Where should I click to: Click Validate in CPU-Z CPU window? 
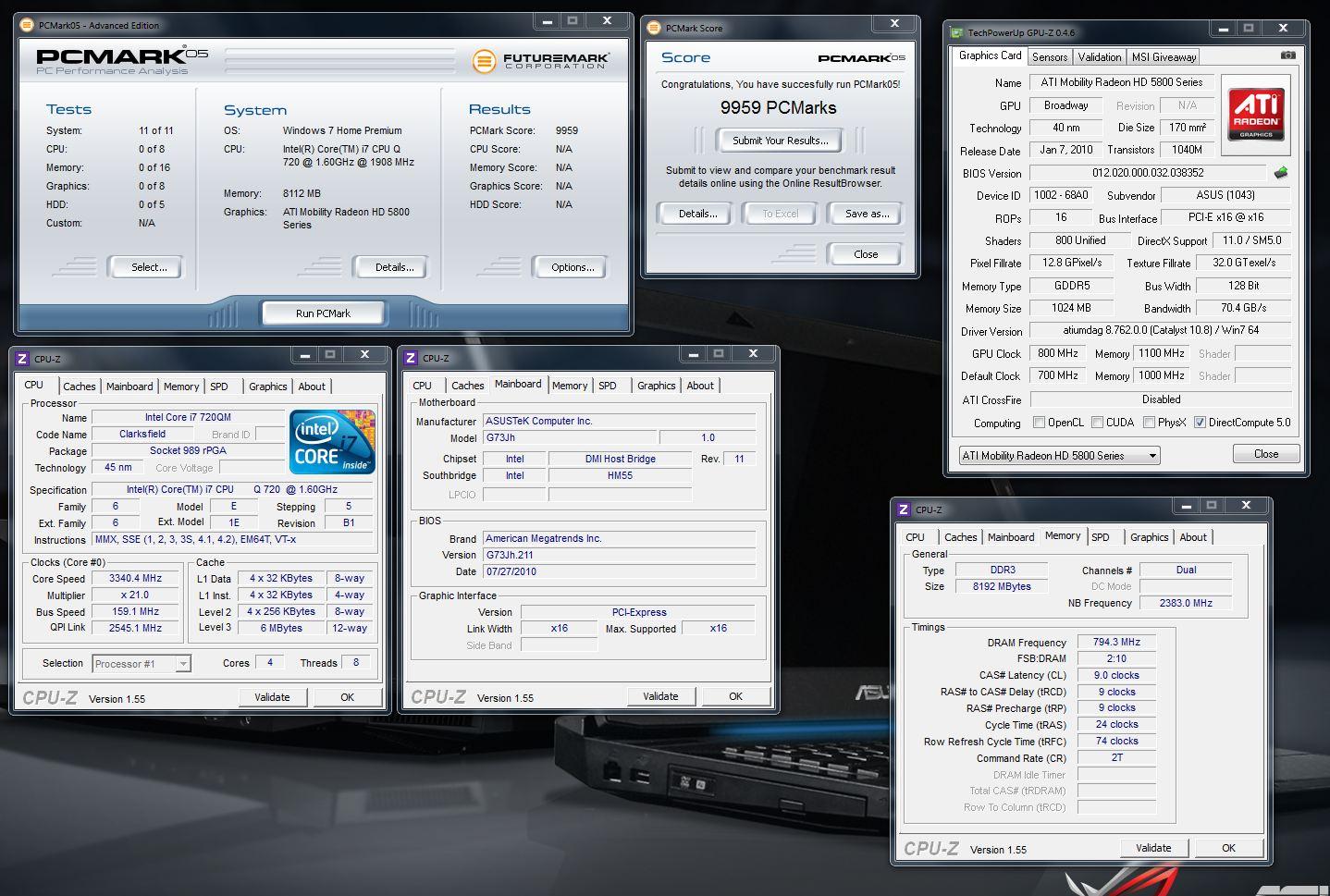pos(272,697)
